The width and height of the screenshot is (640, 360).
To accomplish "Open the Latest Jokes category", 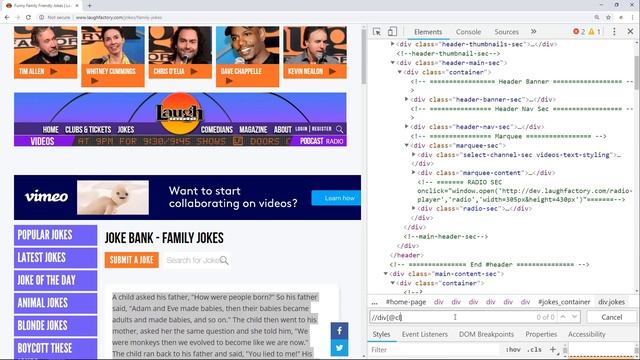I will 56,258.
